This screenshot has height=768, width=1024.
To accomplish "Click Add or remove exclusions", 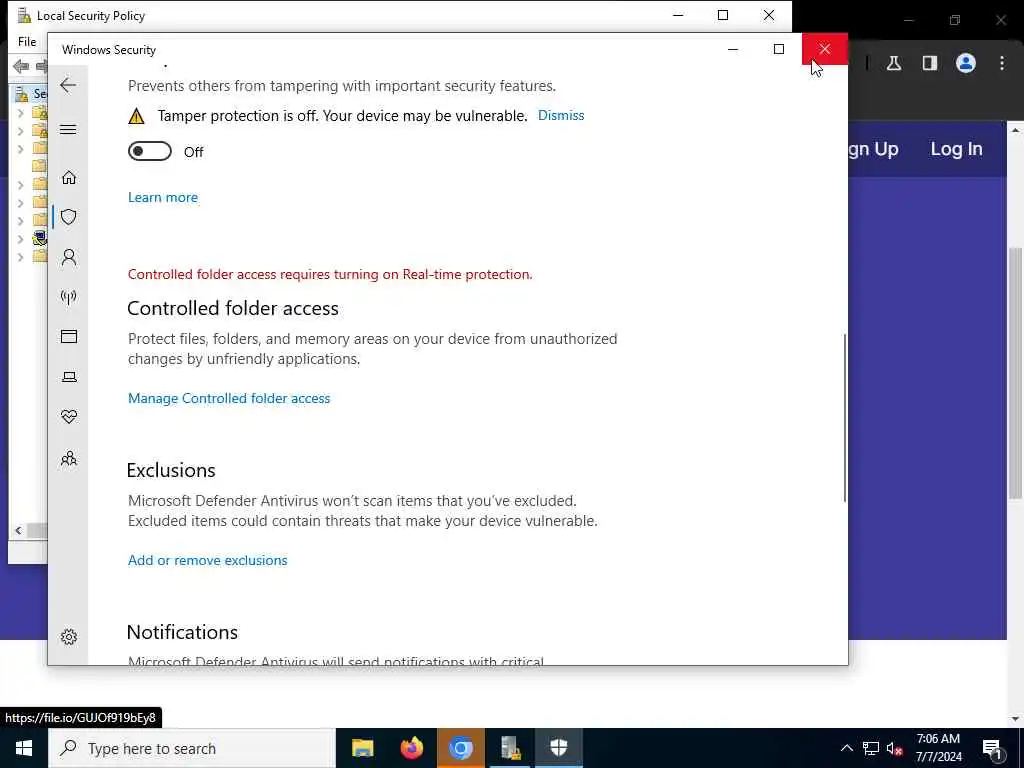I will (208, 560).
